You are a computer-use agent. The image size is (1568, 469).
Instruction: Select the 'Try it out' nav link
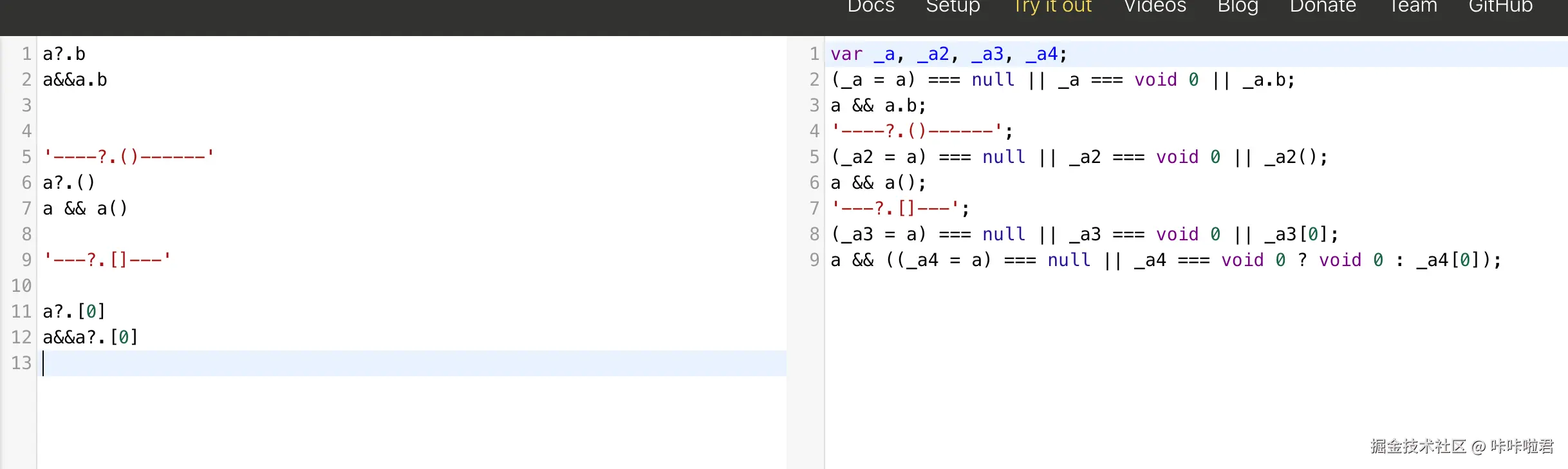(1053, 6)
